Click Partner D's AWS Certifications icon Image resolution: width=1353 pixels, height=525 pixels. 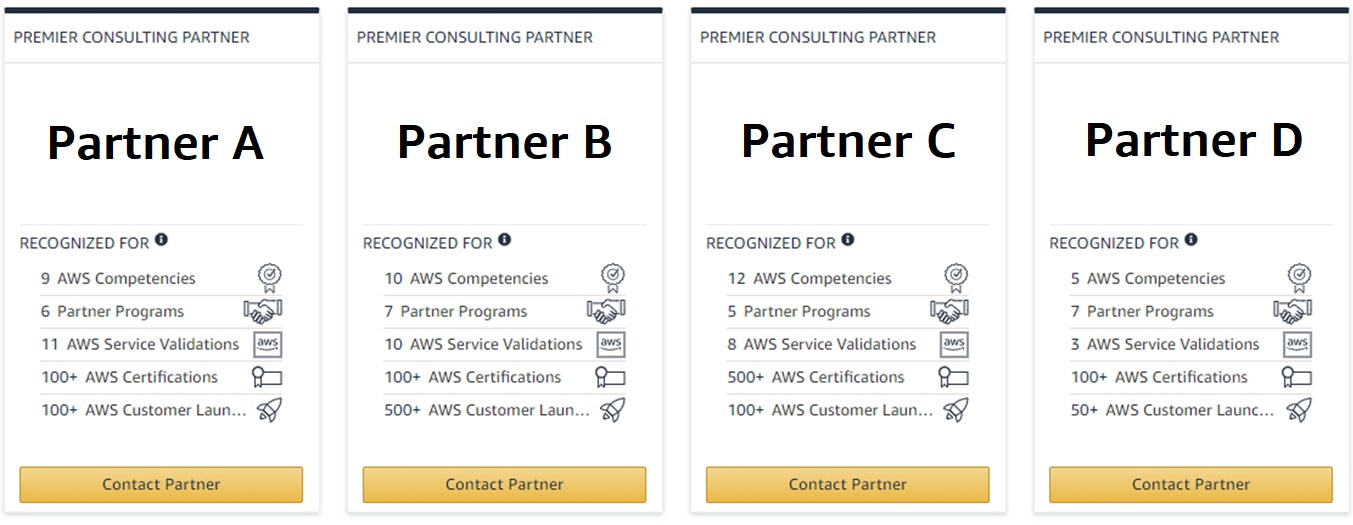click(1297, 377)
